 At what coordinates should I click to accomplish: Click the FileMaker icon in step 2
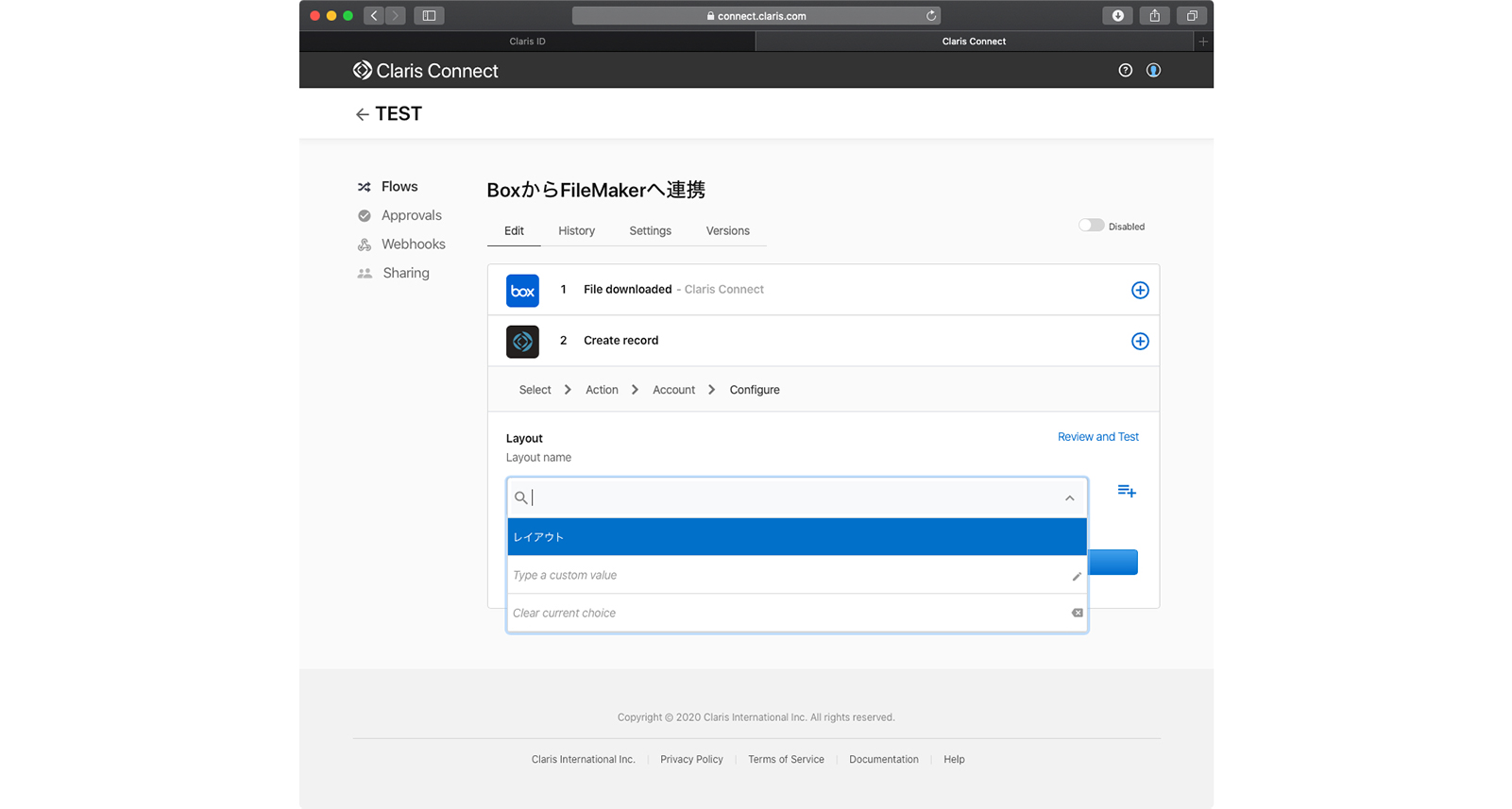pyautogui.click(x=522, y=342)
